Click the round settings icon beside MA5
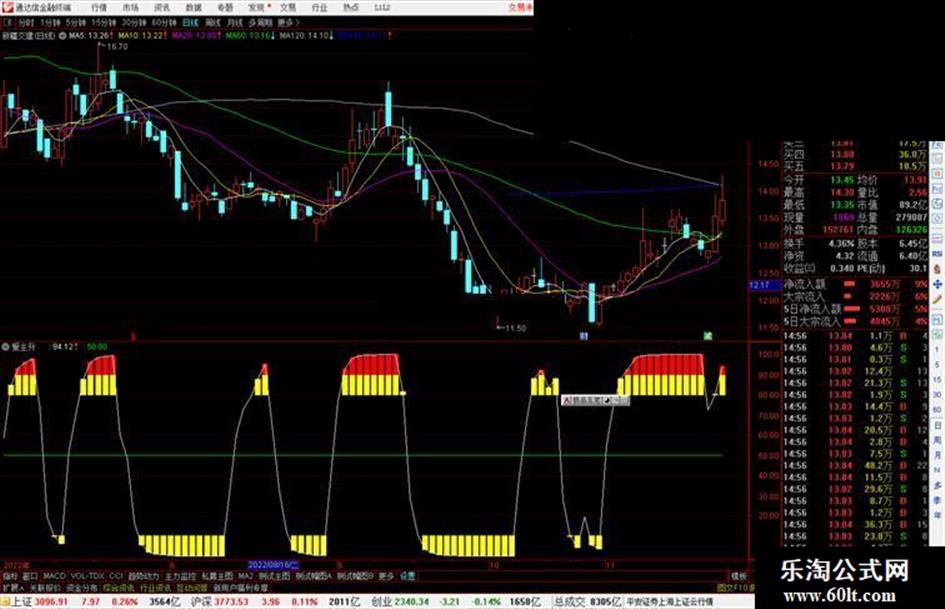This screenshot has width=945, height=609. pyautogui.click(x=62, y=36)
